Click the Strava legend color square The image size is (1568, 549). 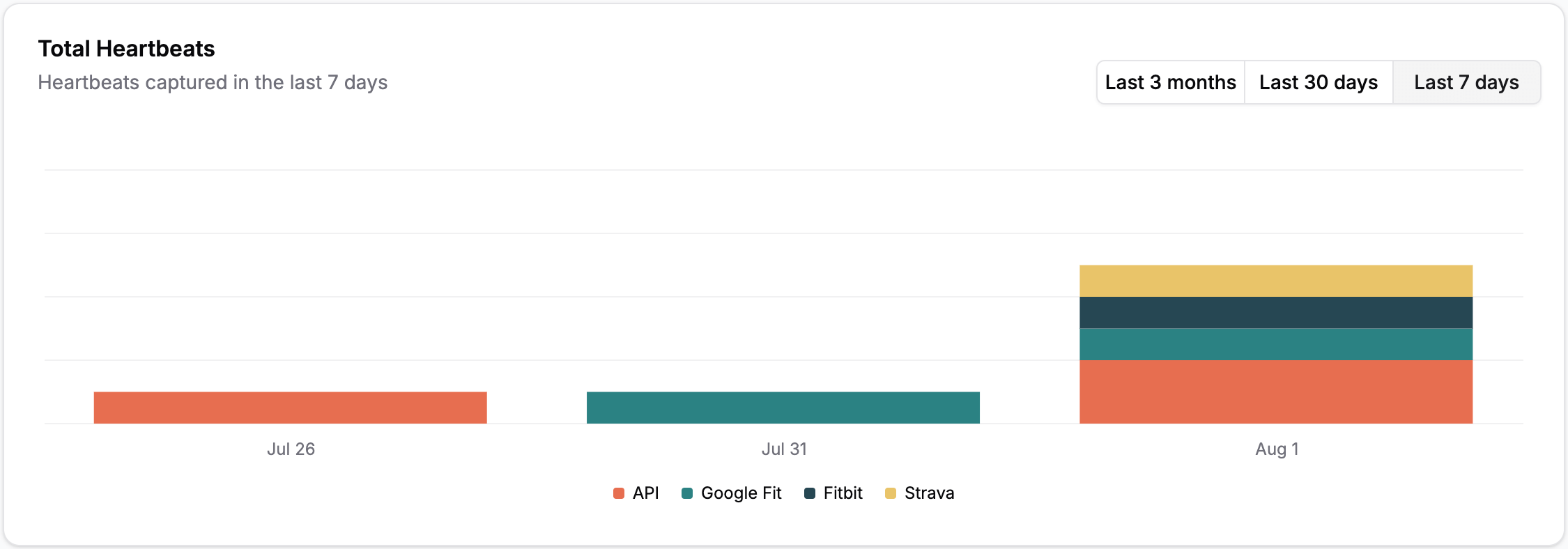pos(891,493)
